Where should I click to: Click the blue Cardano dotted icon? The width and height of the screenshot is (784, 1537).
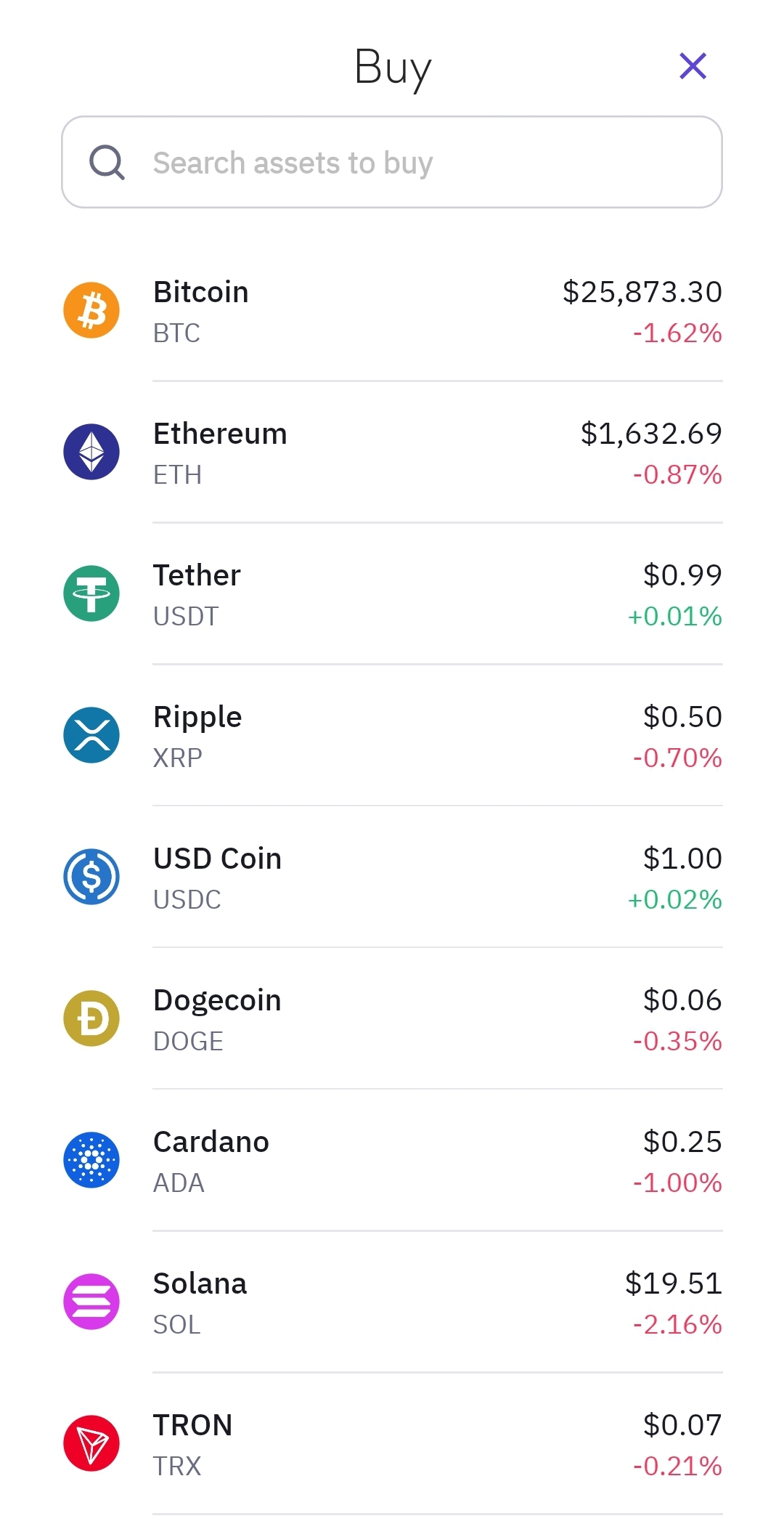click(91, 1160)
